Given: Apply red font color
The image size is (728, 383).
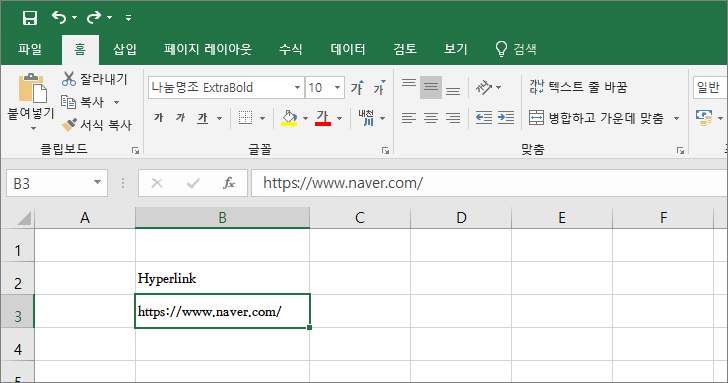Looking at the screenshot, I should tap(323, 118).
